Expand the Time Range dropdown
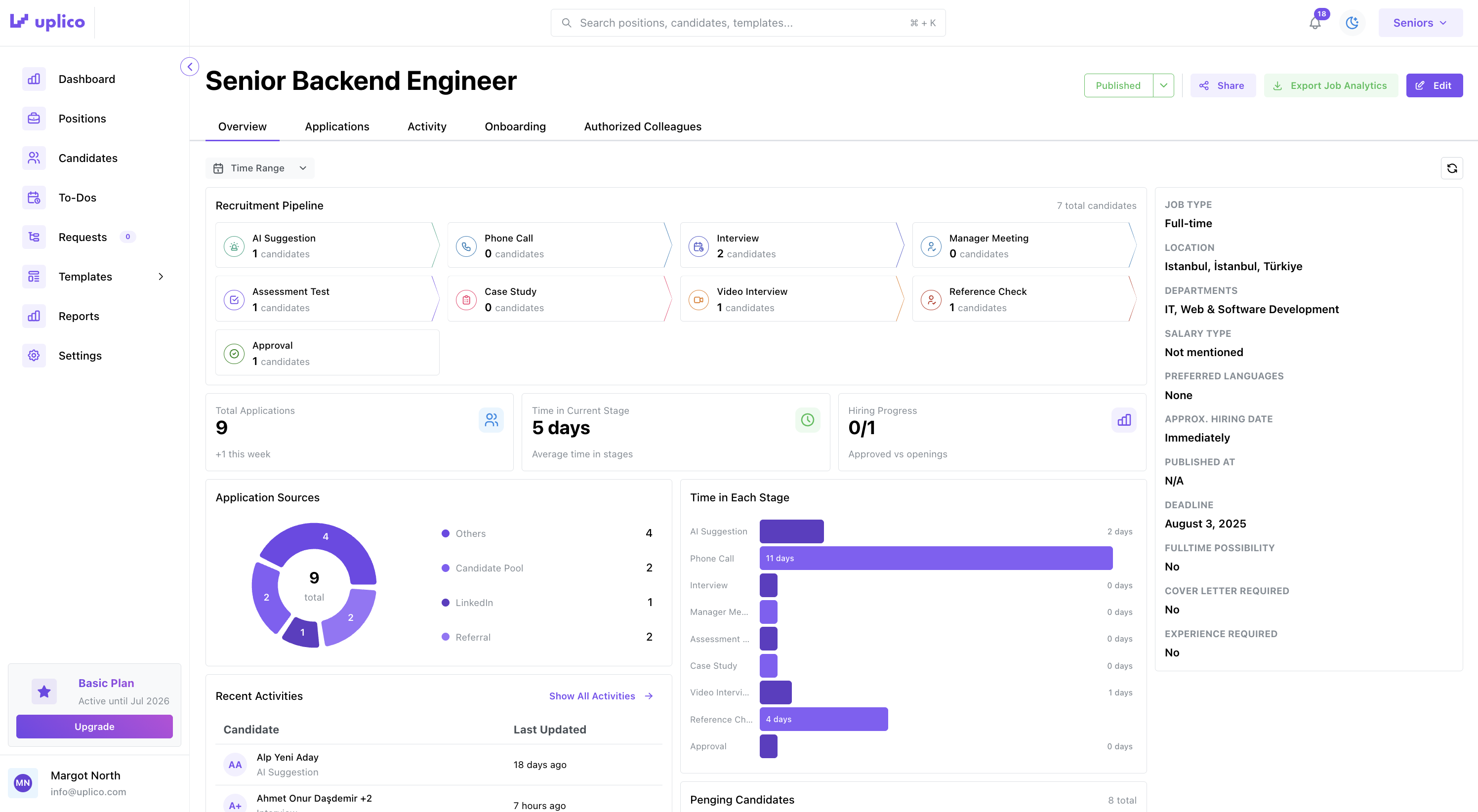 click(260, 168)
